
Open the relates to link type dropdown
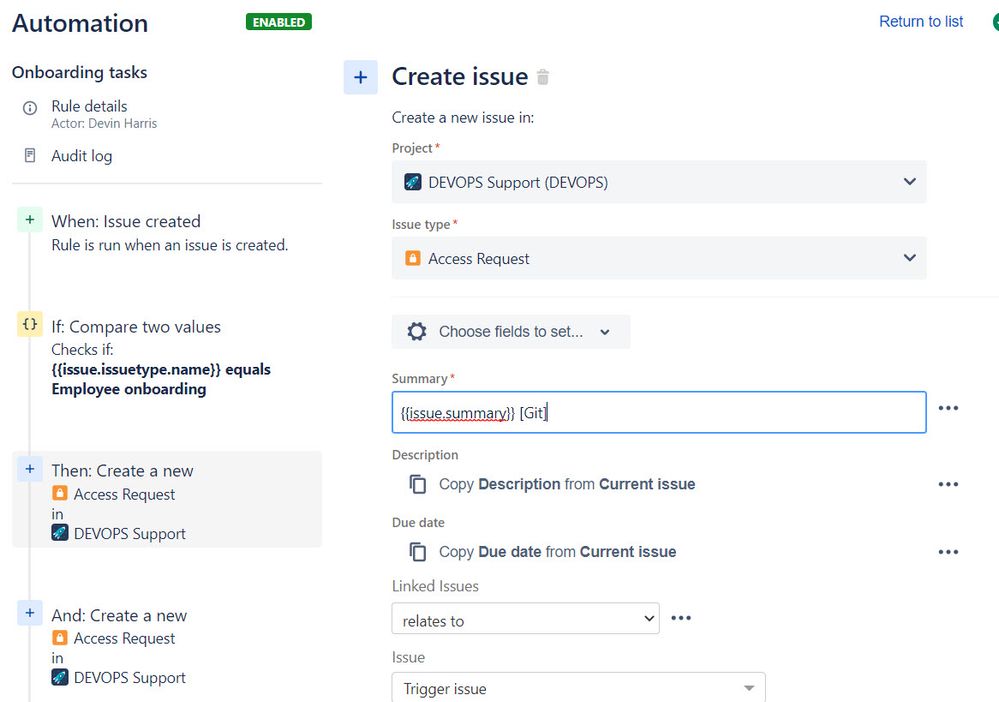pos(525,620)
